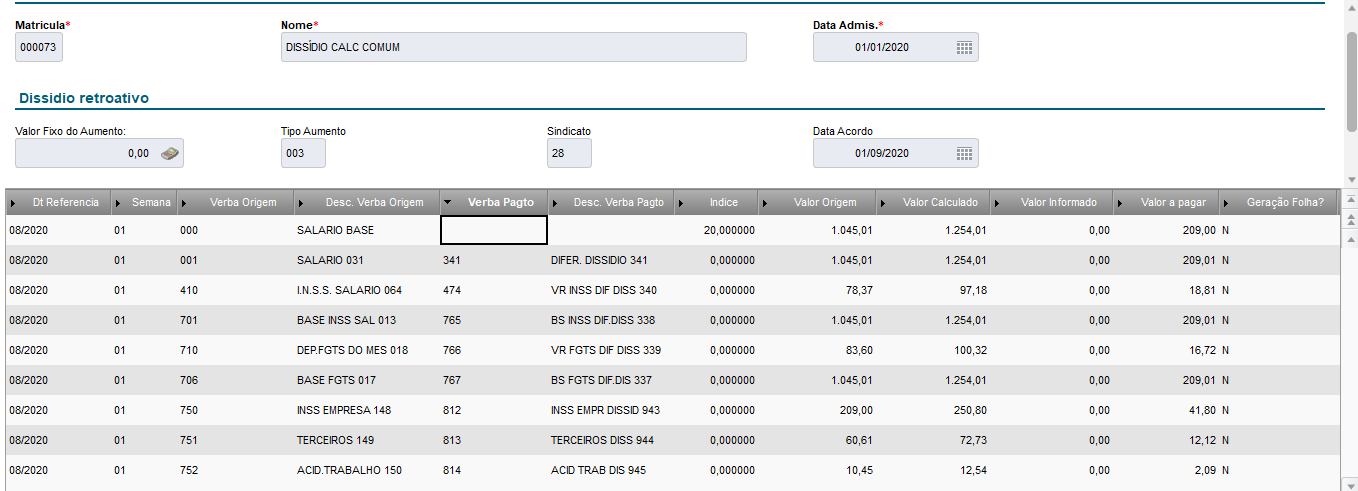Click Verba Pagto code 812
This screenshot has height=491, width=1358.
pyautogui.click(x=453, y=410)
